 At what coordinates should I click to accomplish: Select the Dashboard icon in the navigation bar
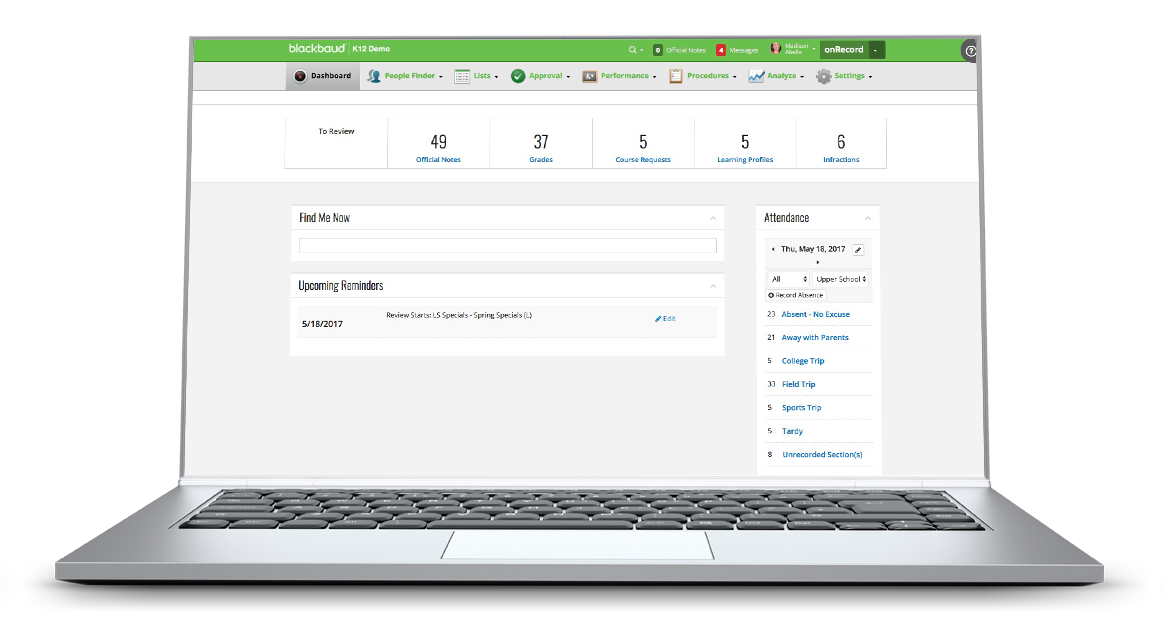301,75
